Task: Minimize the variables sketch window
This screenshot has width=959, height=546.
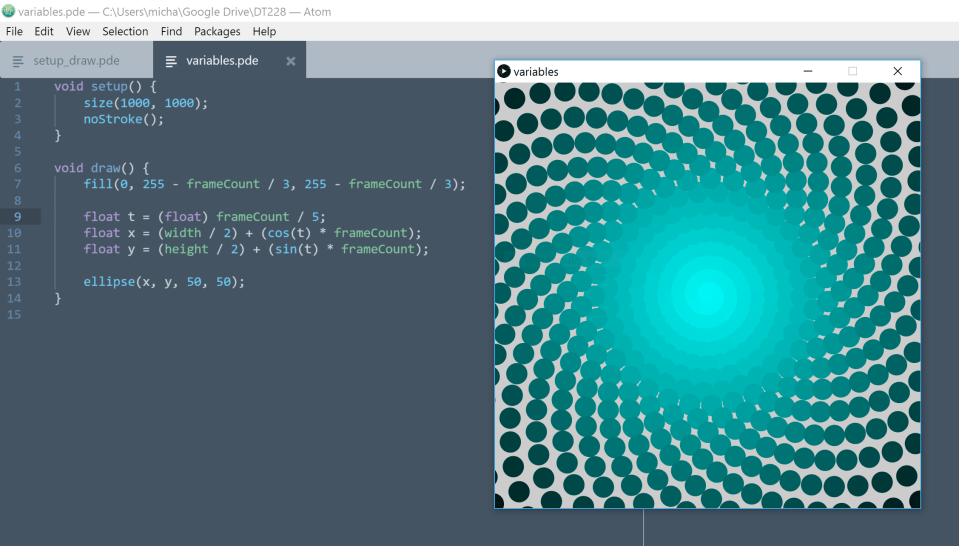Action: 808,71
